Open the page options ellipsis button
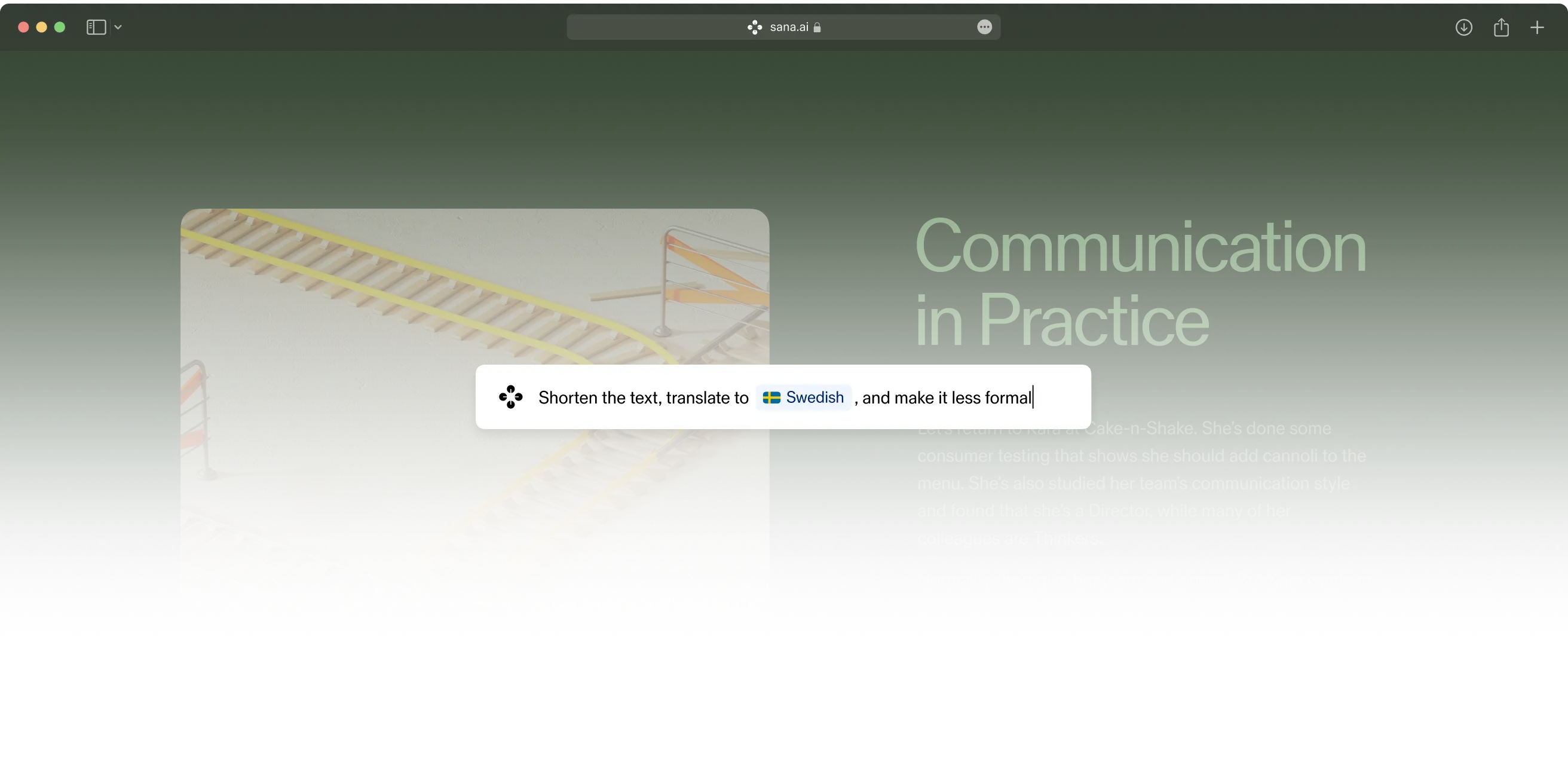The width and height of the screenshot is (1568, 783). (984, 27)
